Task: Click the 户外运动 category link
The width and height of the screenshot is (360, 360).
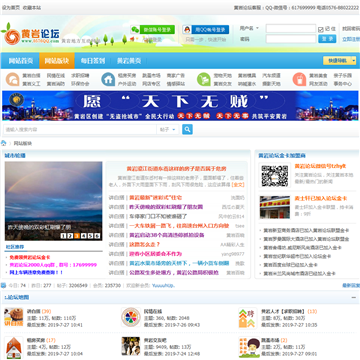Action: tap(127, 84)
